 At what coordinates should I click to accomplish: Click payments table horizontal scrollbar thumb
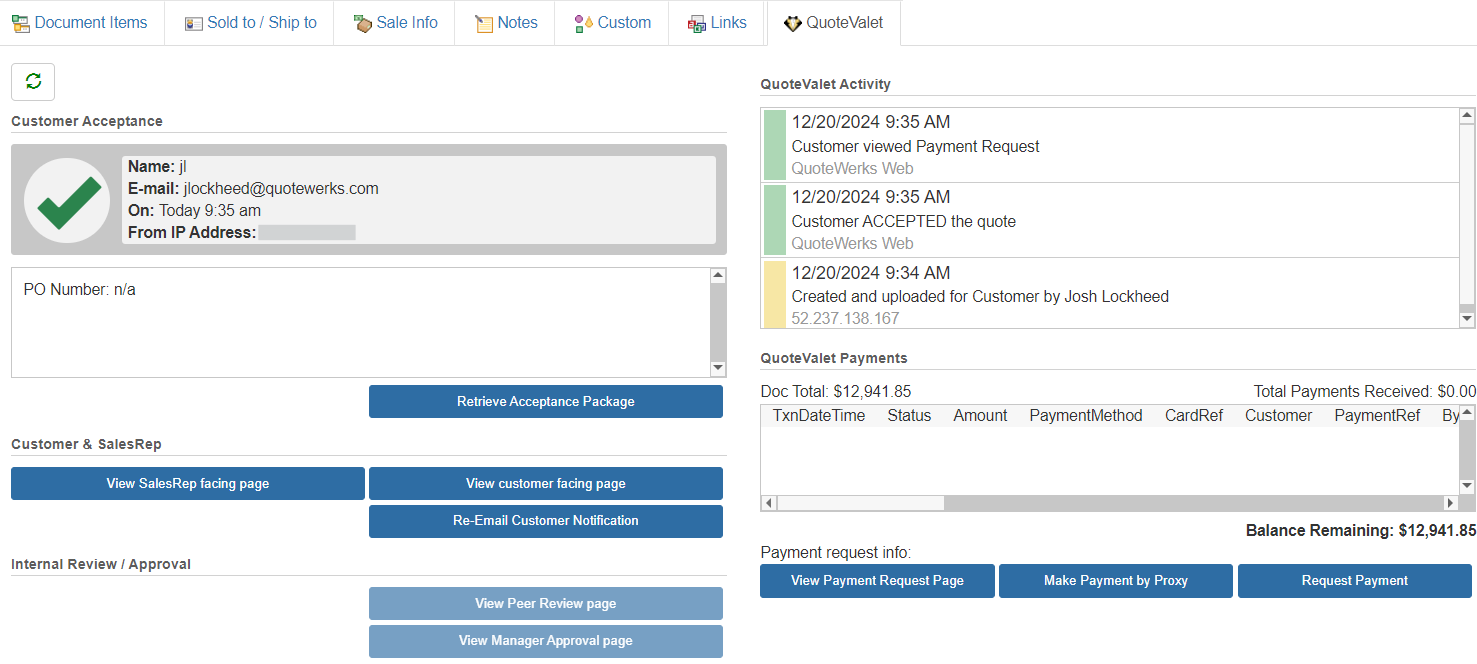click(x=861, y=503)
